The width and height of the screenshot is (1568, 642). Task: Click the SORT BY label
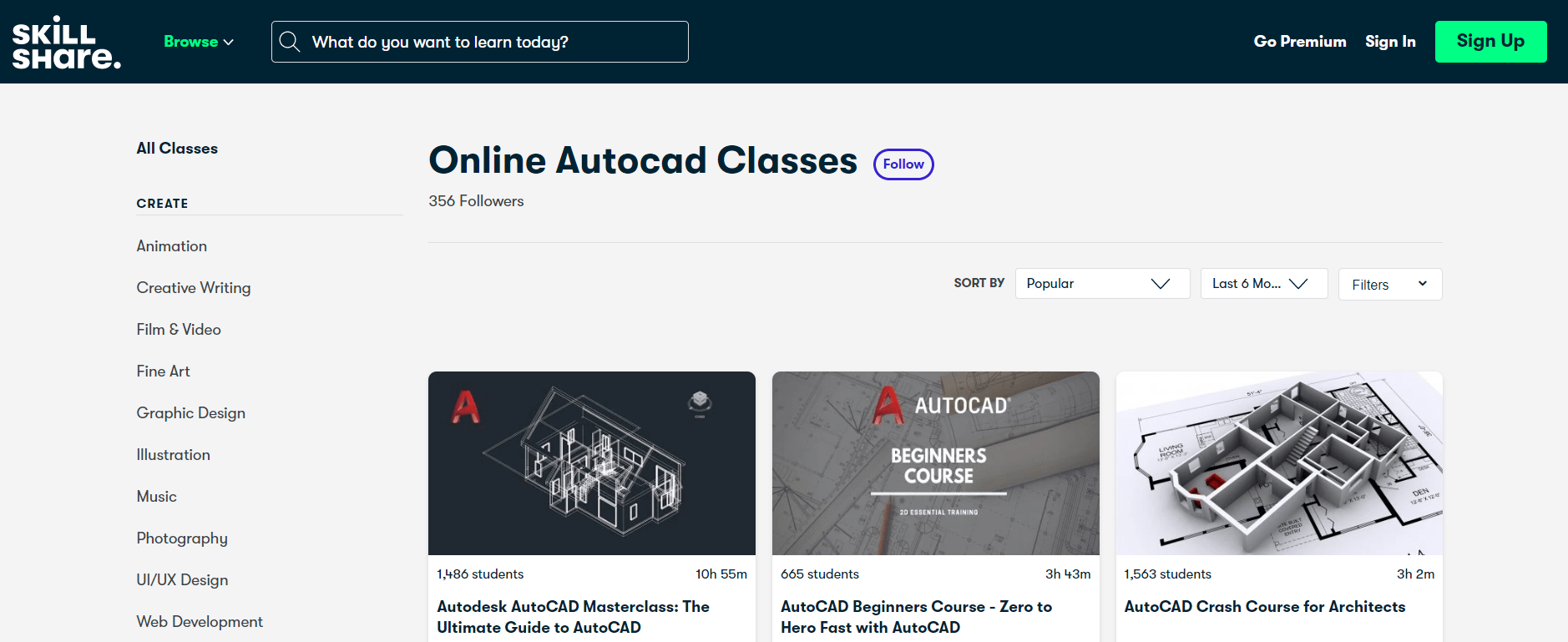[x=979, y=283]
